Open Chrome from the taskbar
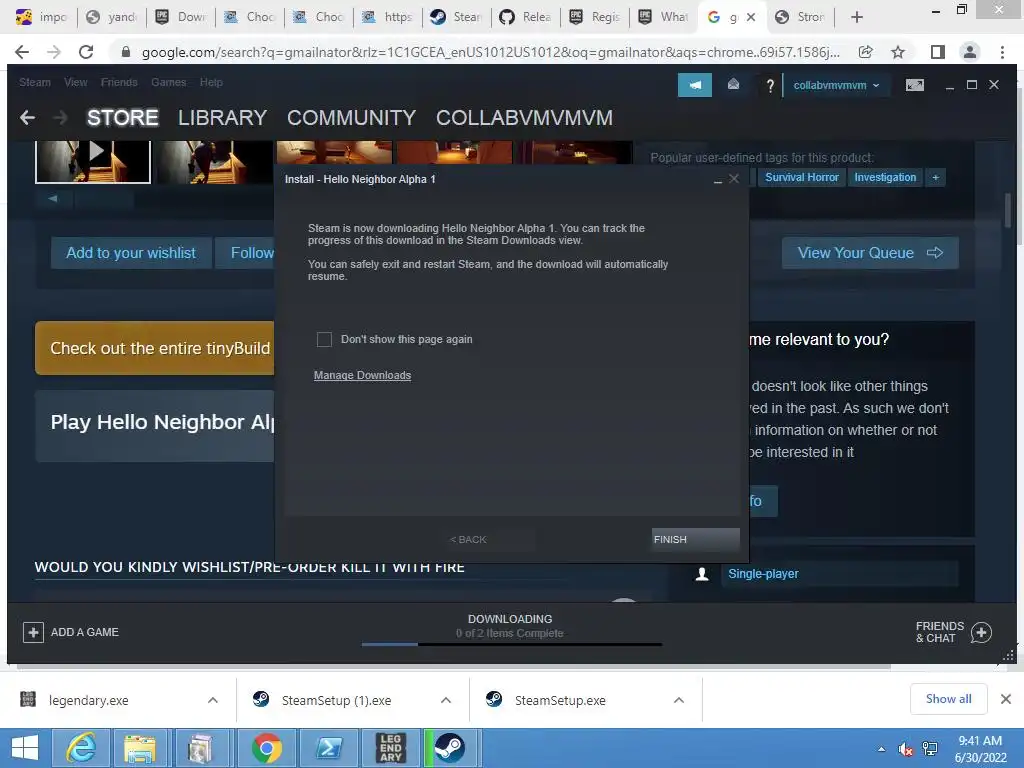The width and height of the screenshot is (1024, 768). pos(266,748)
